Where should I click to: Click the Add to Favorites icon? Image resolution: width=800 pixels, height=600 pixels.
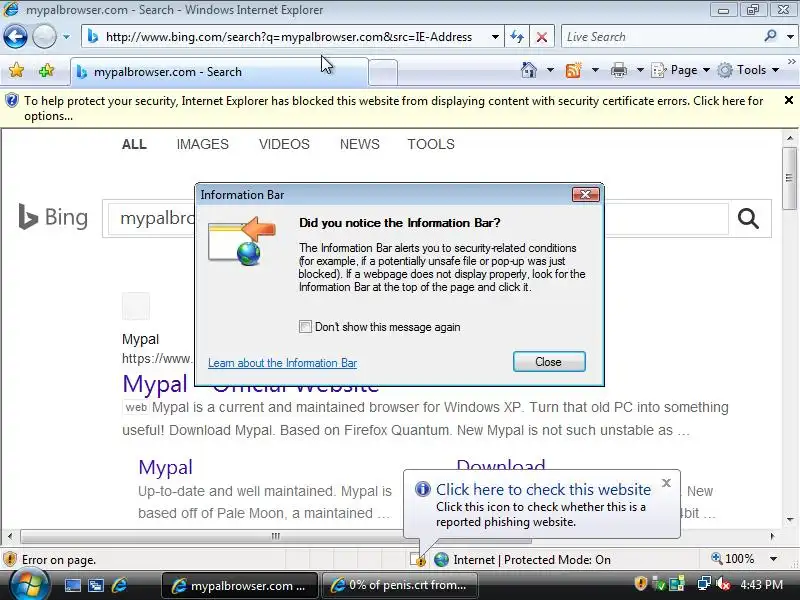tap(46, 70)
